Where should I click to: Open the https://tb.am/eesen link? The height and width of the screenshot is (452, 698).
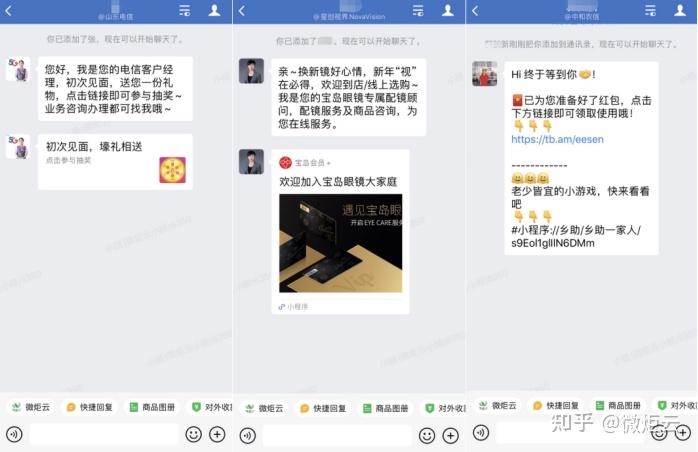(557, 139)
